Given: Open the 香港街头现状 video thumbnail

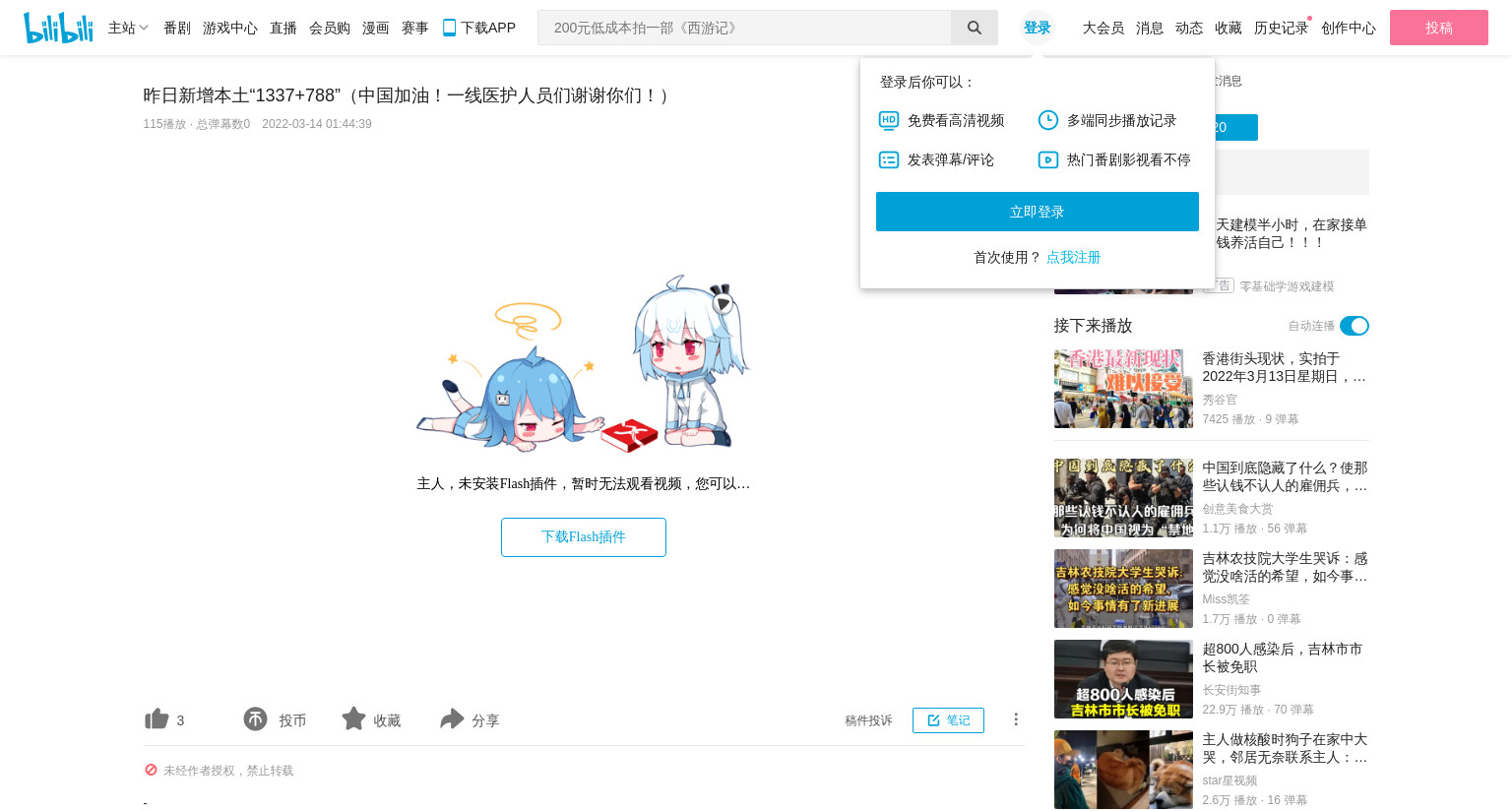Looking at the screenshot, I should click(x=1123, y=389).
